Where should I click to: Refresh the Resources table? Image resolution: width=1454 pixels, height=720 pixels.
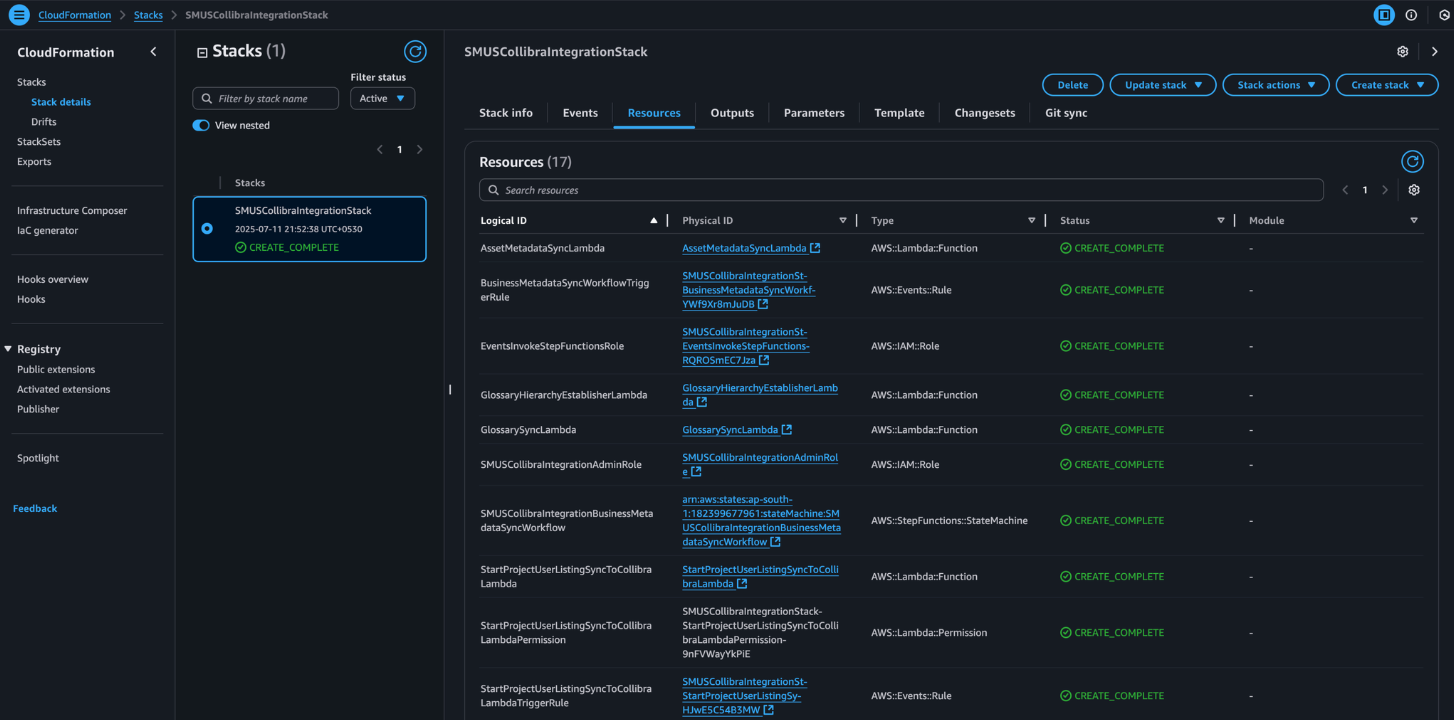point(1411,162)
